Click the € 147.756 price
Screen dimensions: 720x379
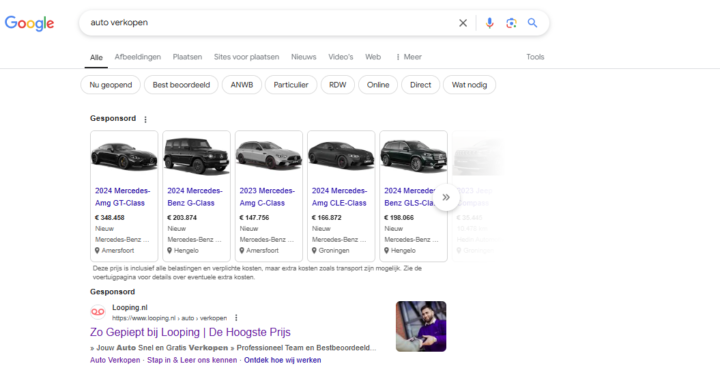[x=254, y=218]
